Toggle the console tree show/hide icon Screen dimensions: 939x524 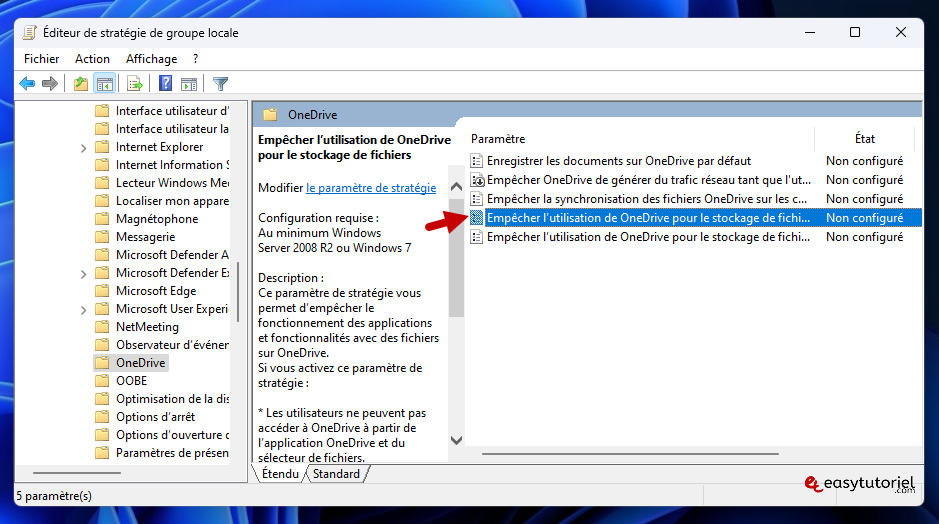coord(105,84)
